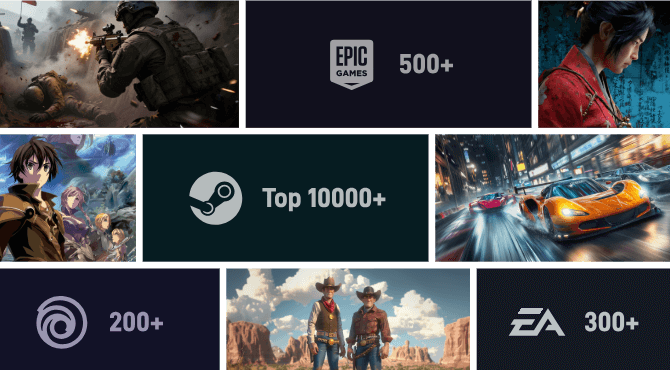This screenshot has width=670, height=370.
Task: Open the woman in red kimono image
Action: [604, 64]
